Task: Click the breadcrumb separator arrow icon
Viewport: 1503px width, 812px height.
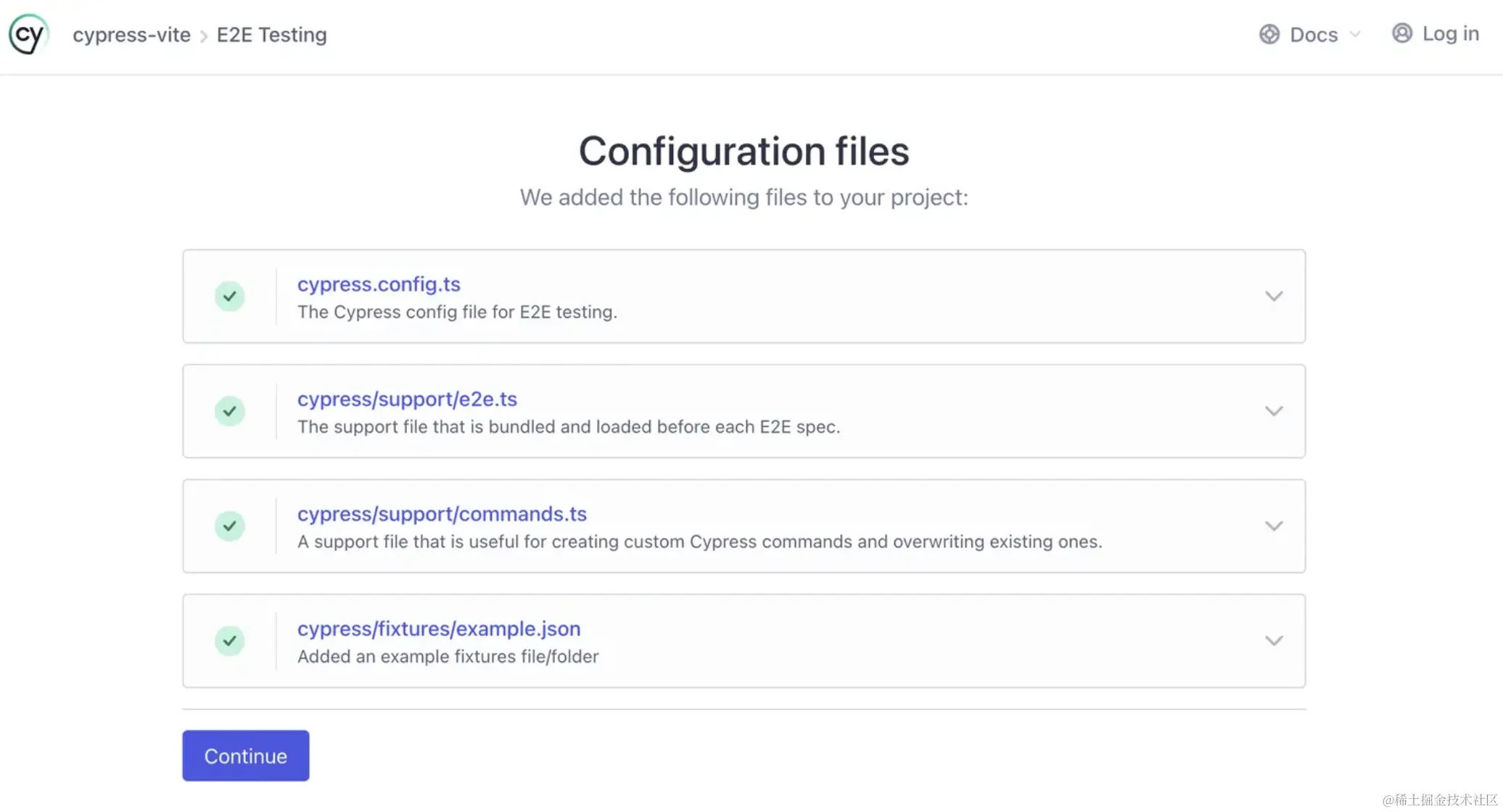Action: tap(204, 36)
